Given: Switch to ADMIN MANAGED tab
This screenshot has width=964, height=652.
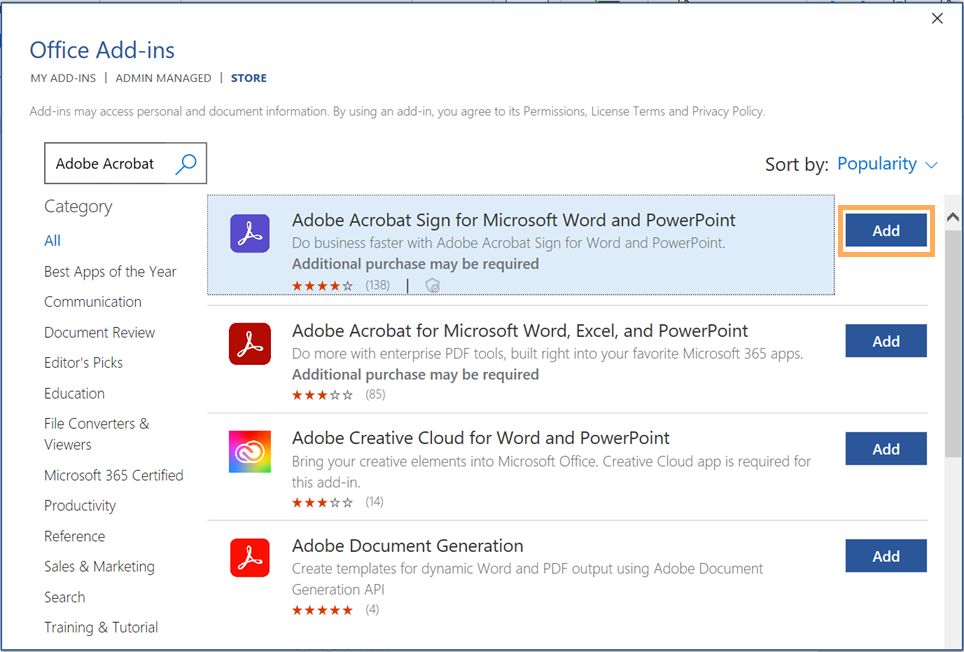Looking at the screenshot, I should point(163,78).
